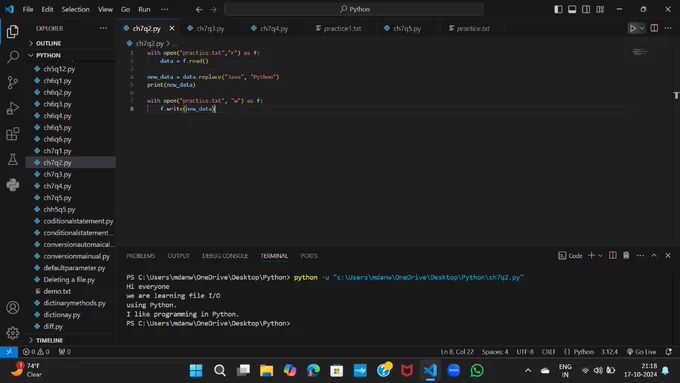Run the Python file with play button
Screen dimensions: 680x383
[633, 29]
